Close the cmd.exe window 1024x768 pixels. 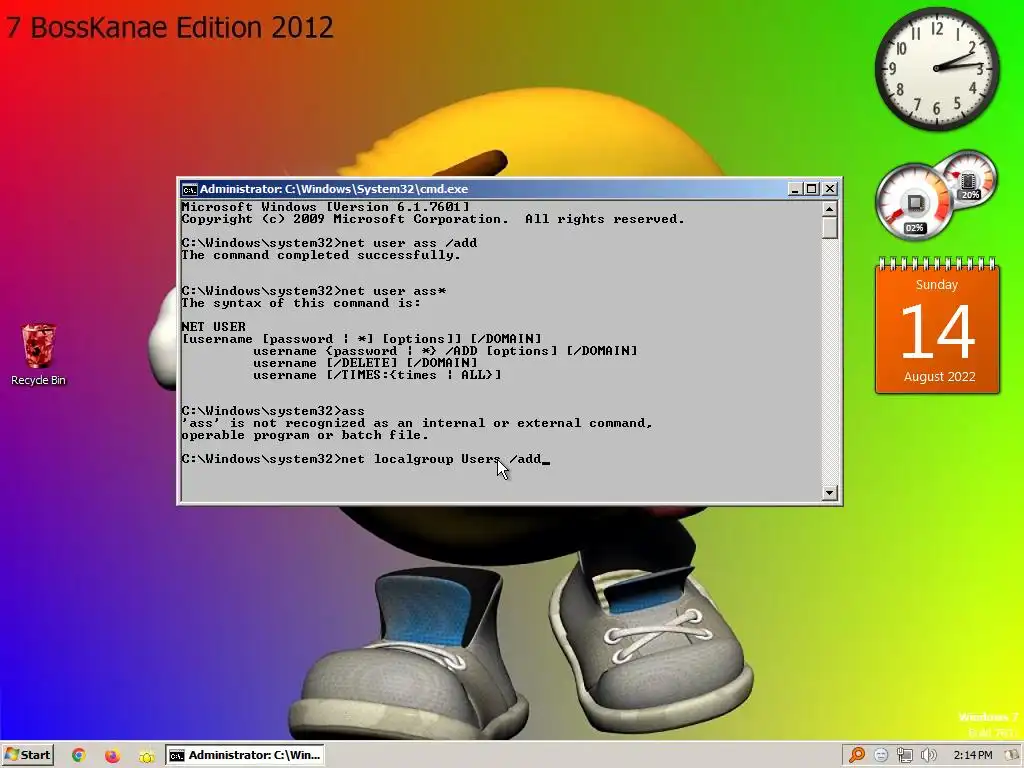pos(829,189)
